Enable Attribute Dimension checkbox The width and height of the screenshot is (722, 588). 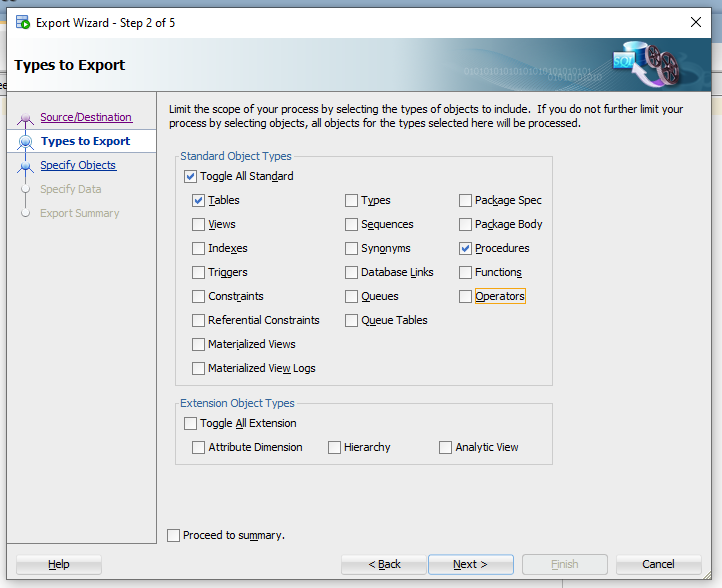198,447
